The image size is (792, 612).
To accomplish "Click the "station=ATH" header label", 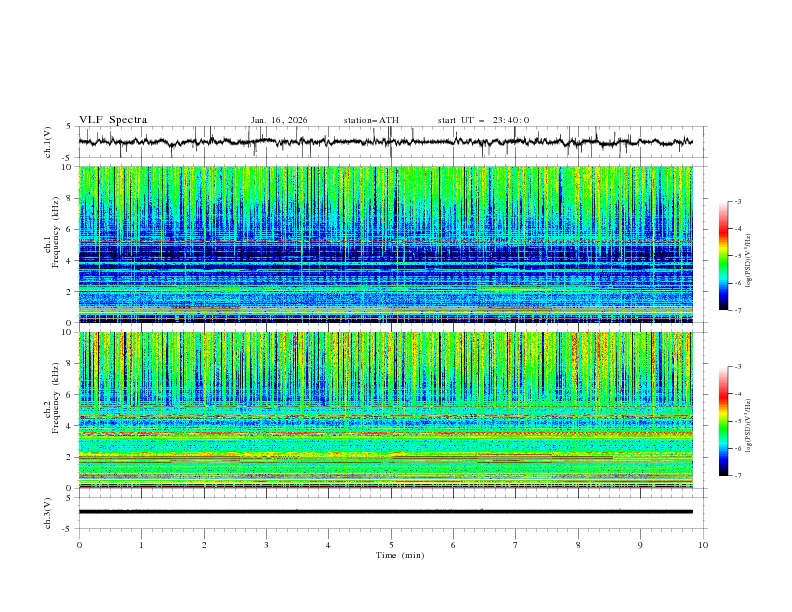I will (371, 120).
